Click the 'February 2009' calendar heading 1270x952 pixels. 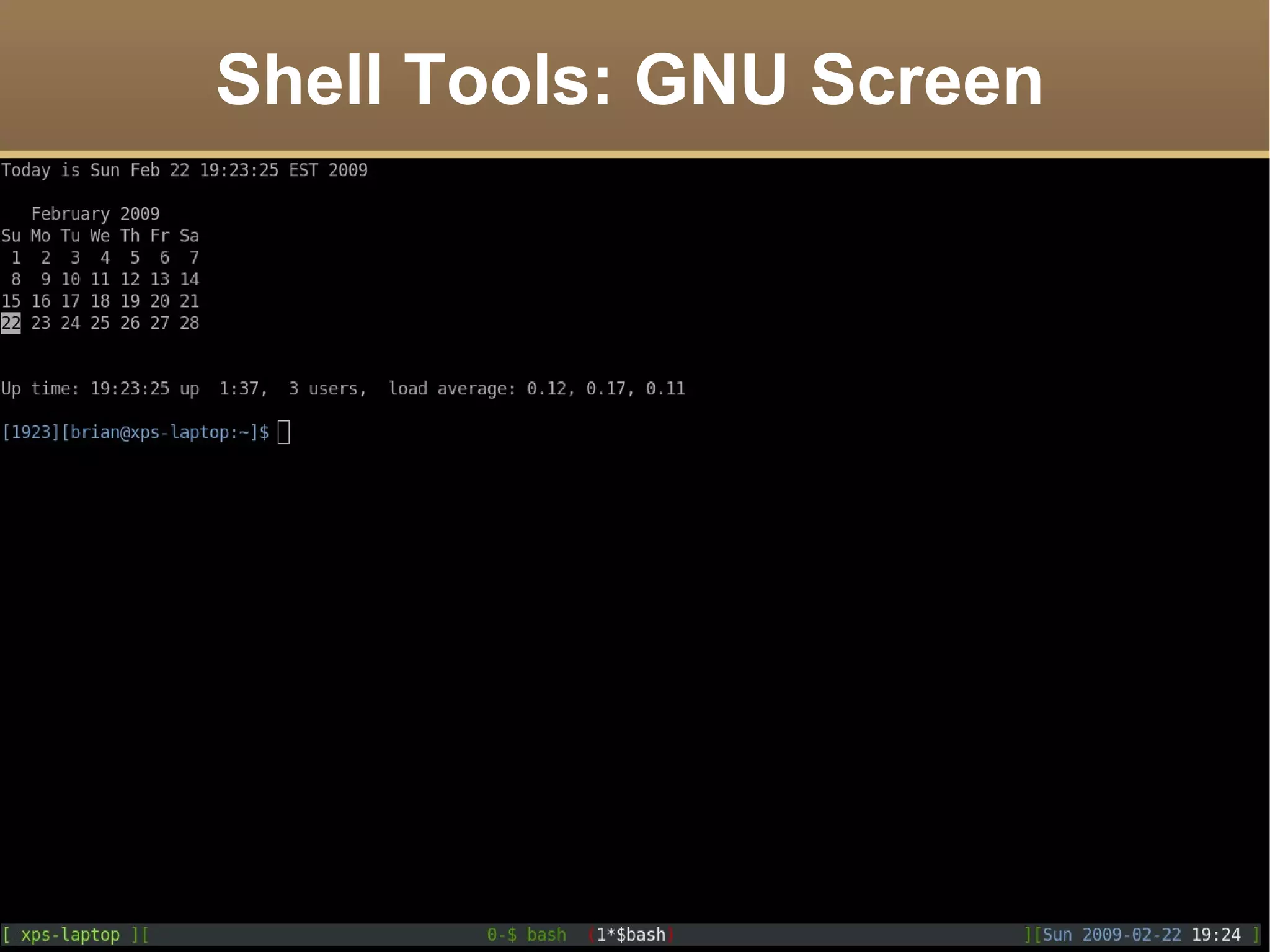tap(95, 214)
